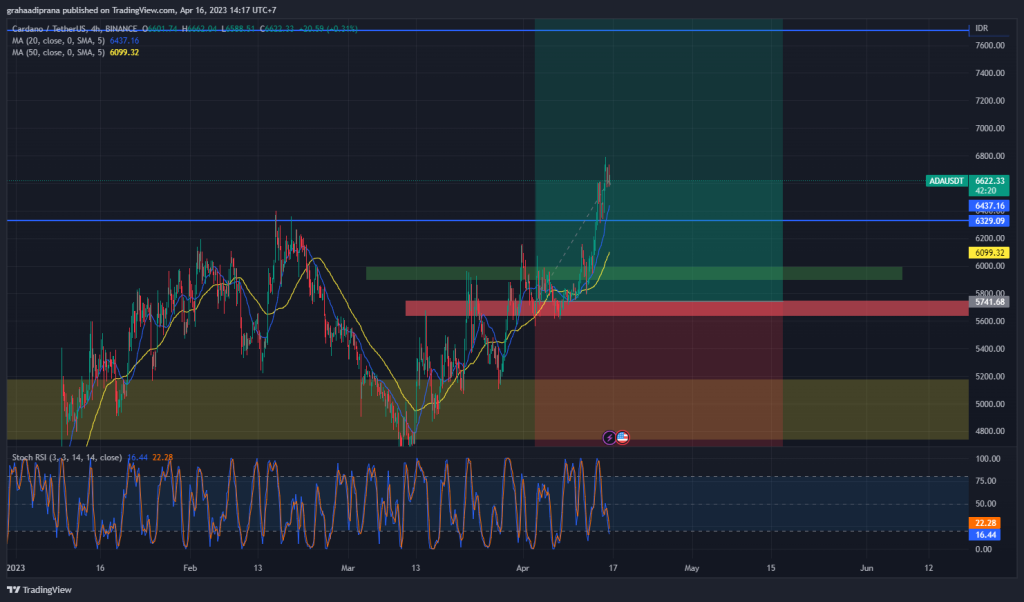Select the MA 50 indicator legend
This screenshot has height=602, width=1024.
75,52
